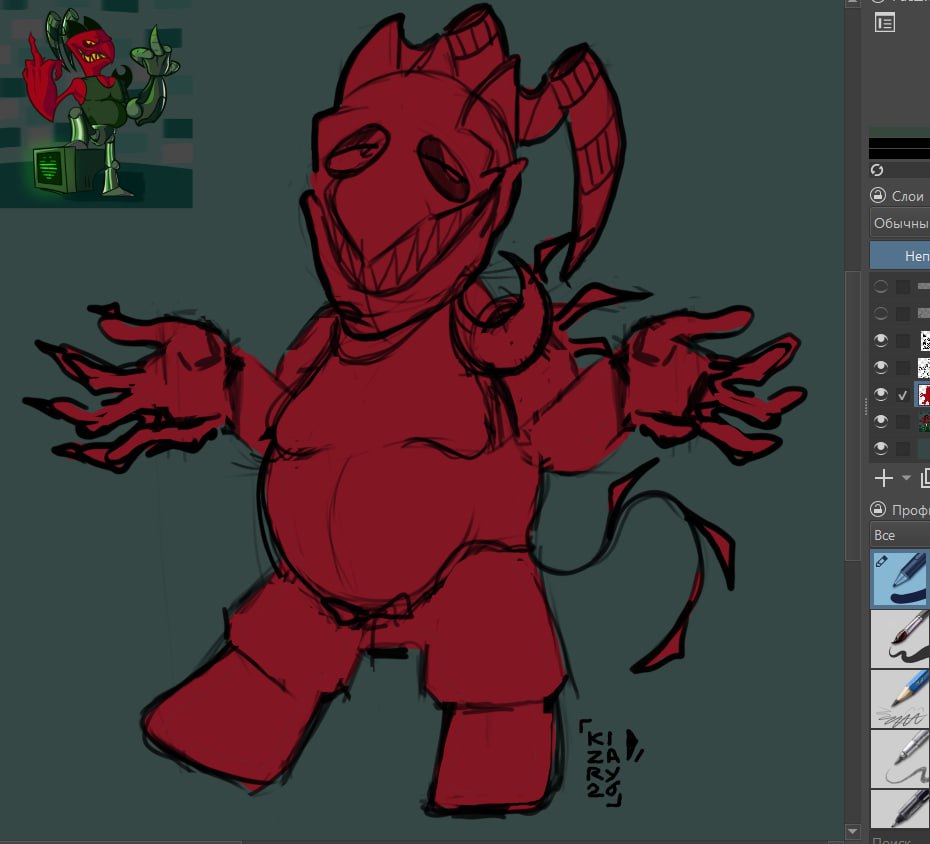Select the layer list panel icon at top
The height and width of the screenshot is (844, 930).
point(885,22)
